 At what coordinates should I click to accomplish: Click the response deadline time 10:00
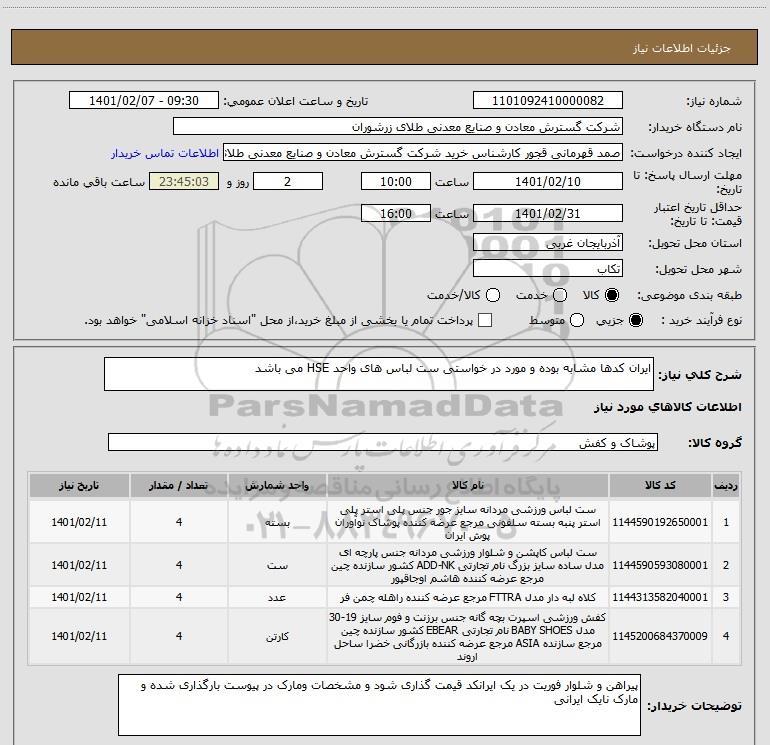pyautogui.click(x=396, y=181)
